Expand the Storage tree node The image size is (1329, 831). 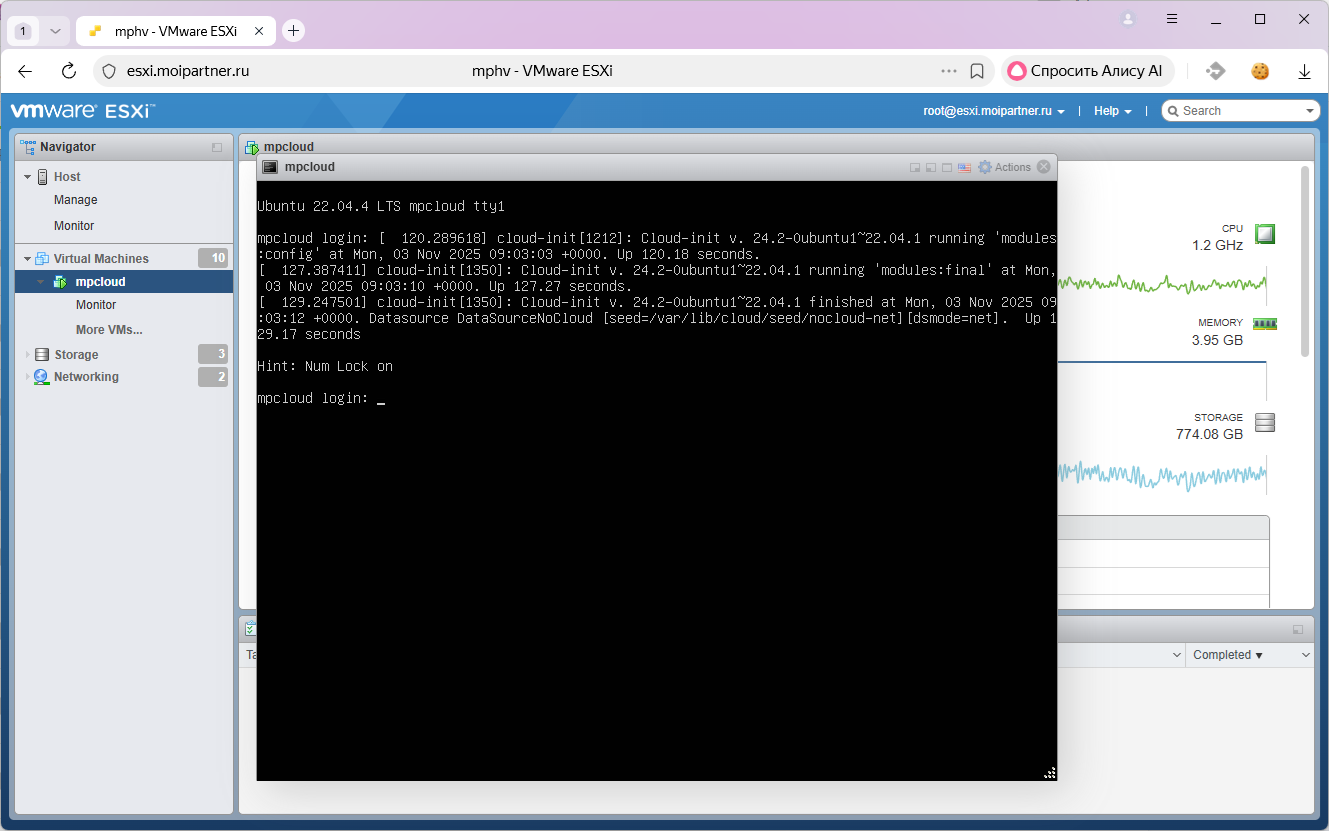(x=28, y=355)
